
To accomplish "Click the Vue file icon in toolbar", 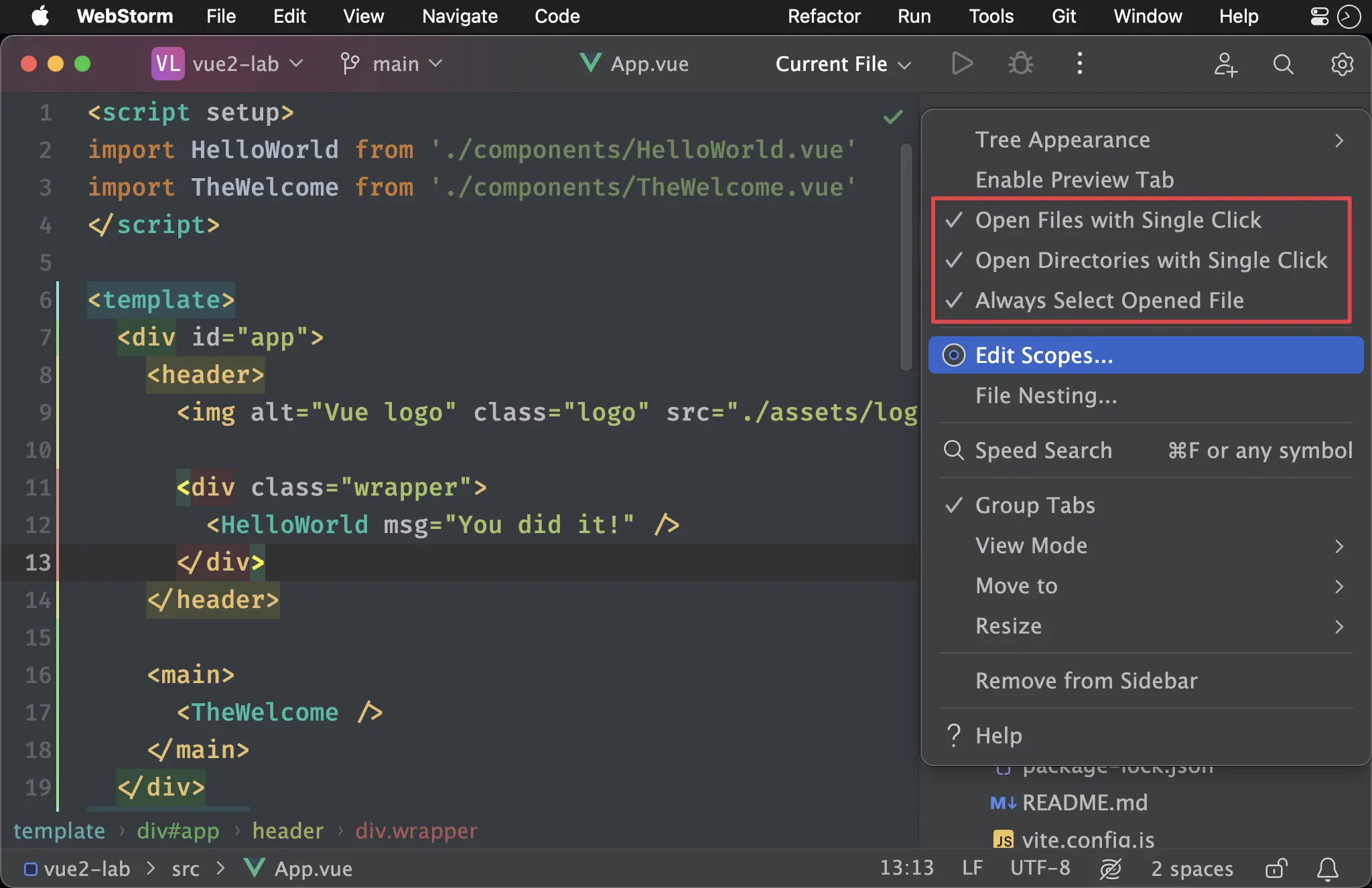I will (x=590, y=63).
